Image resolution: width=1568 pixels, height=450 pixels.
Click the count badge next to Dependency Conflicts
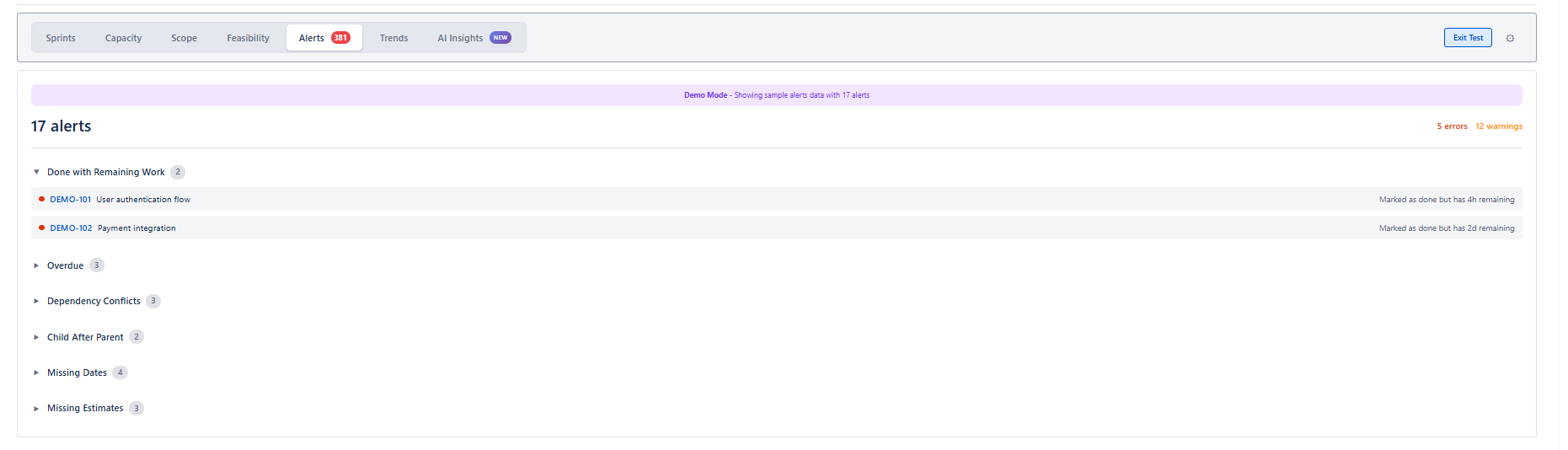[x=153, y=301]
